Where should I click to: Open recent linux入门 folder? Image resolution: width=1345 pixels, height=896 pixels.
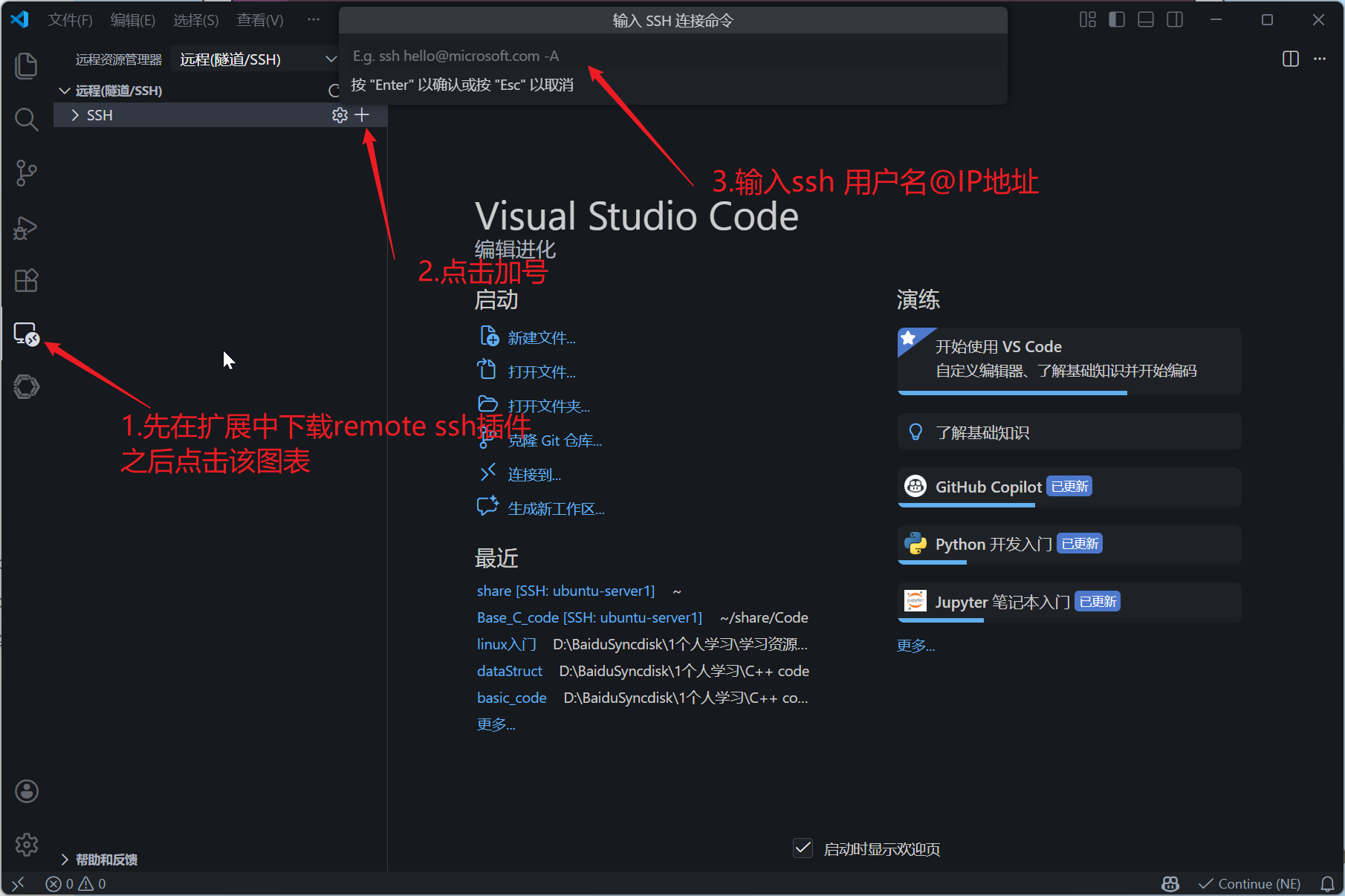(507, 644)
